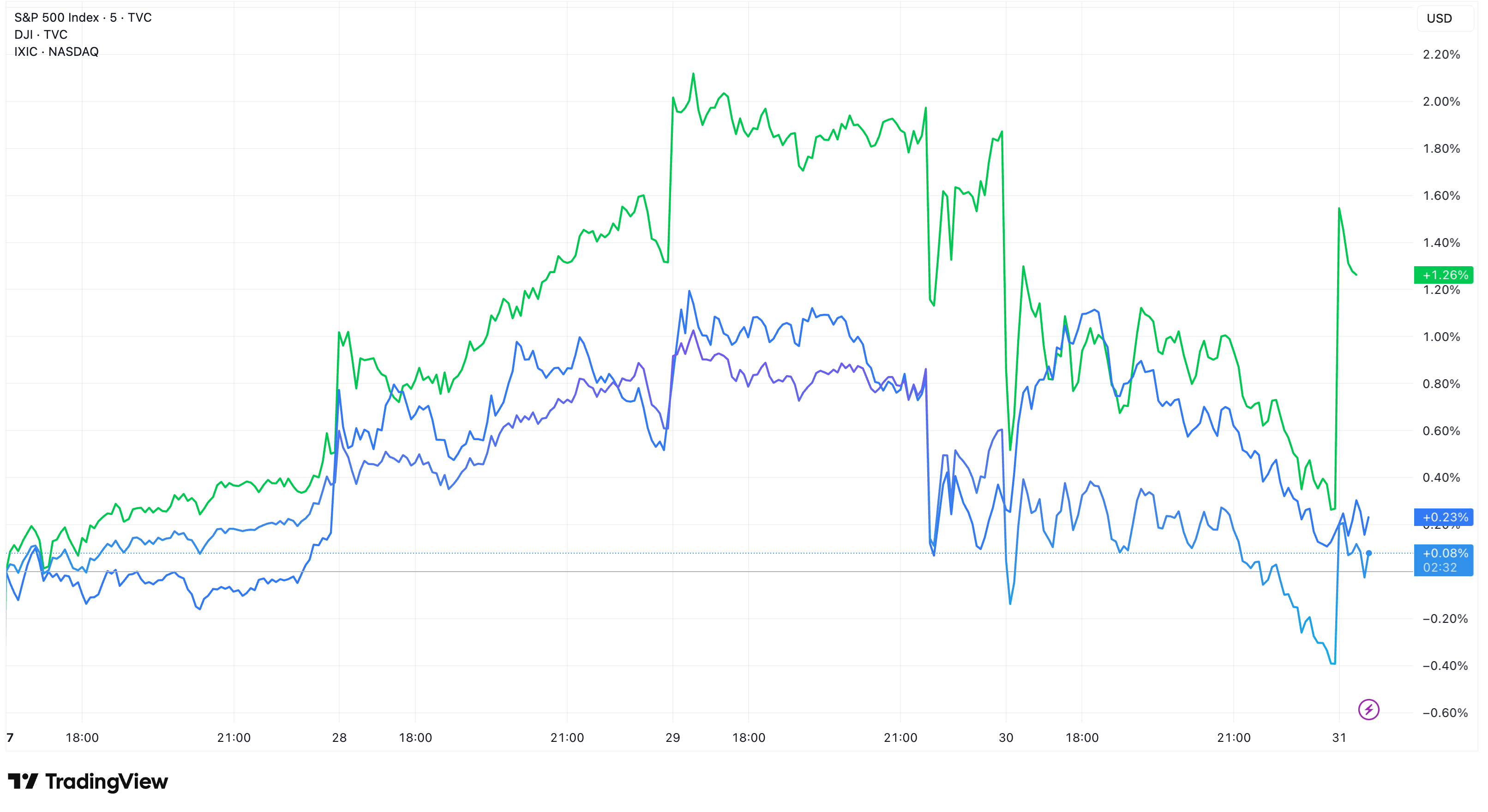Click date 30 on the time axis
The image size is (1488, 812).
tap(1006, 738)
